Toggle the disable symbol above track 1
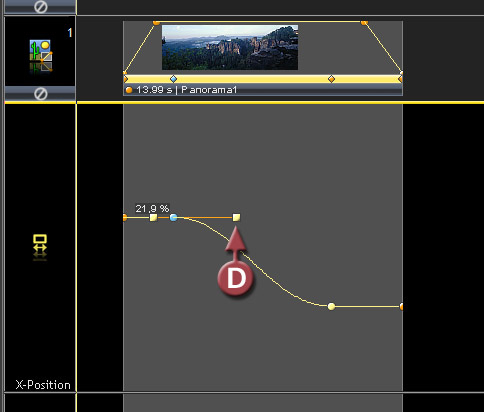The height and width of the screenshot is (412, 484). coord(41,6)
